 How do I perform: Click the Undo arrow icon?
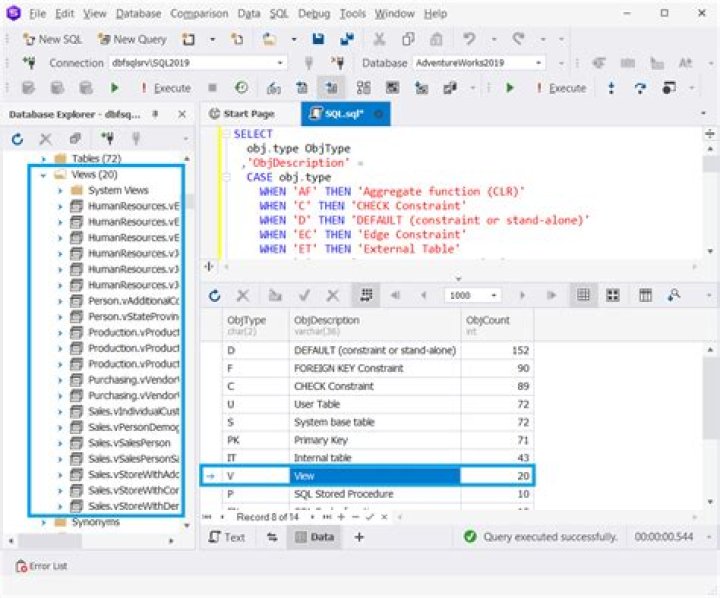pos(469,39)
